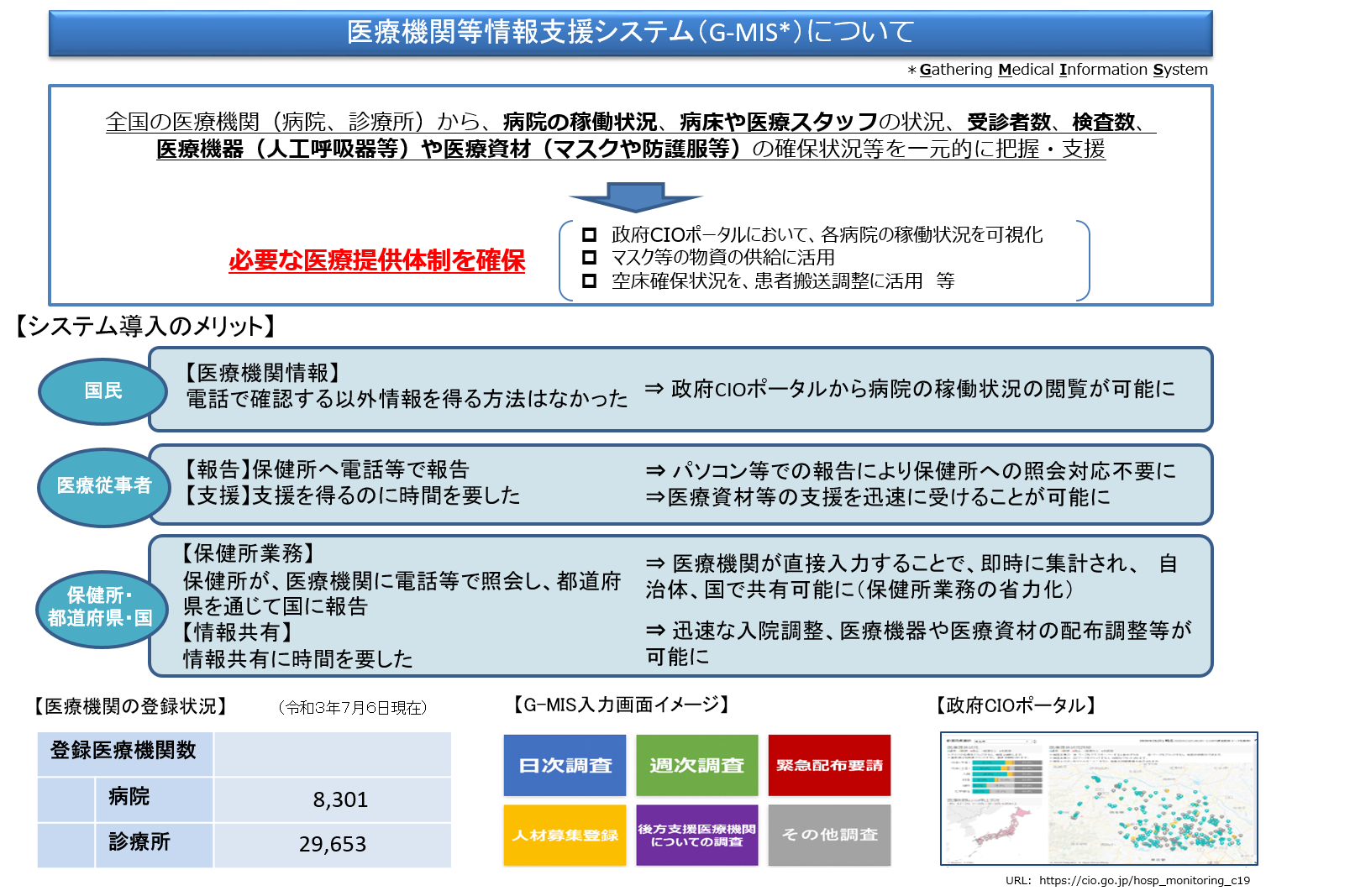Click the 登録医療機関数 table header
The height and width of the screenshot is (896, 1350).
(x=123, y=751)
